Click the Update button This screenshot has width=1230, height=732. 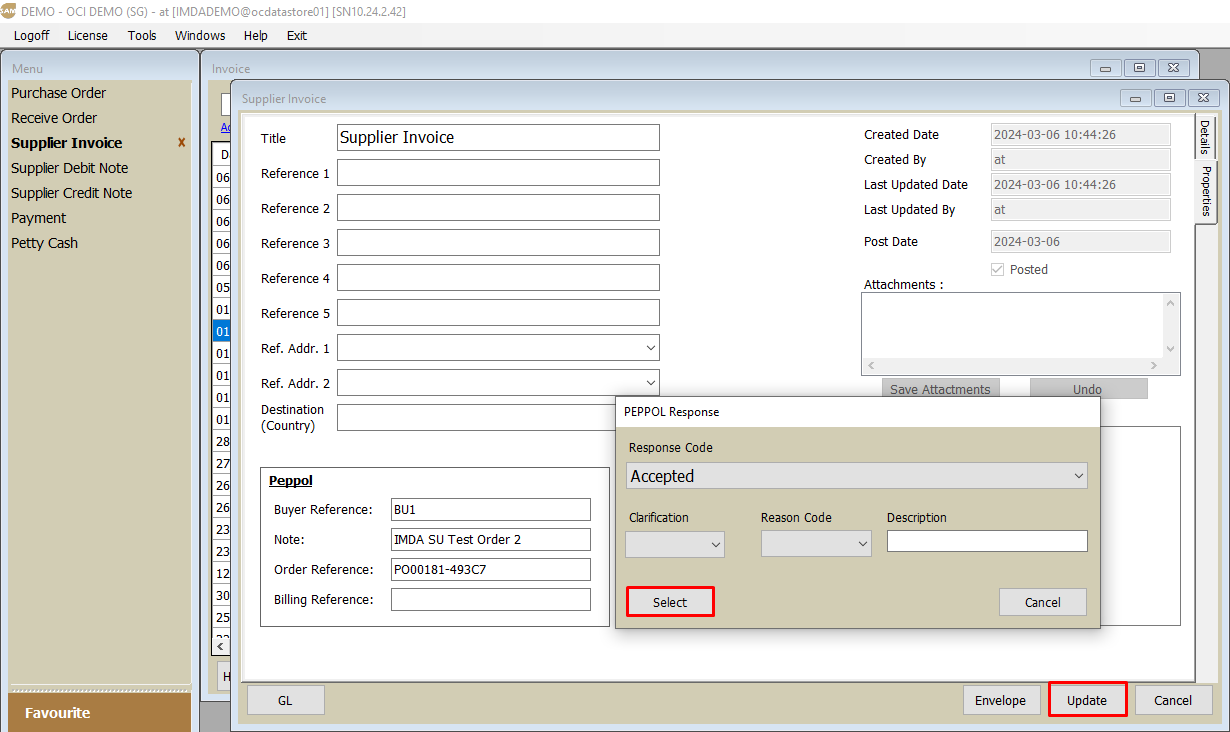1087,700
